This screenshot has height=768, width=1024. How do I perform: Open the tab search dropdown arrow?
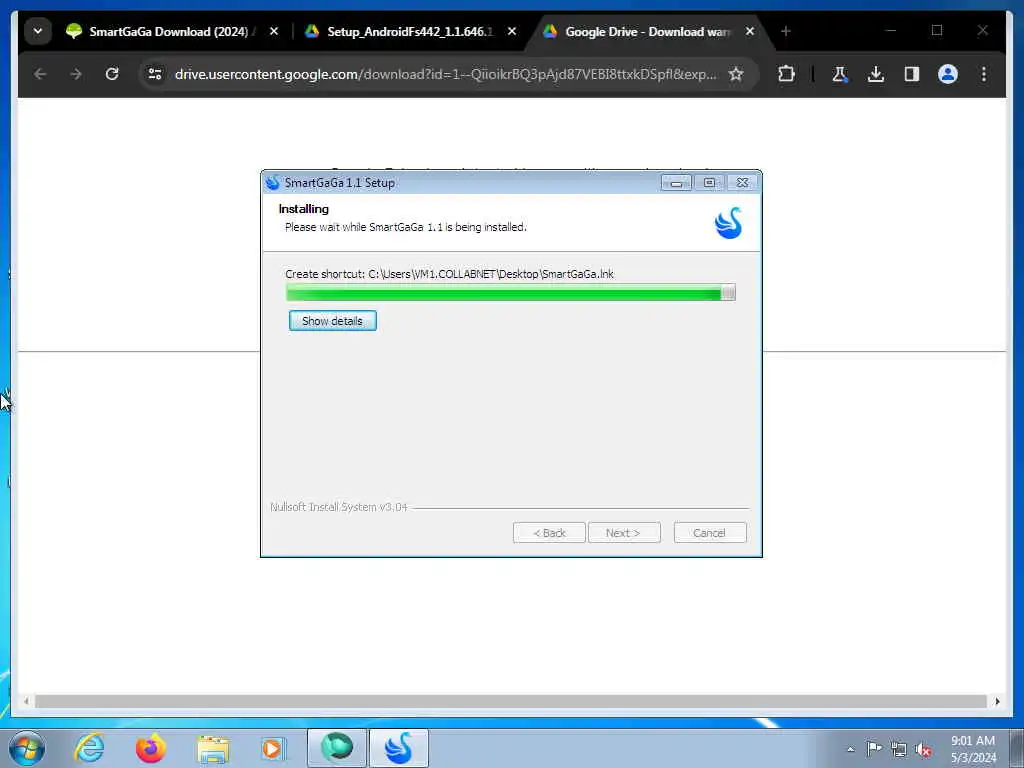point(38,31)
